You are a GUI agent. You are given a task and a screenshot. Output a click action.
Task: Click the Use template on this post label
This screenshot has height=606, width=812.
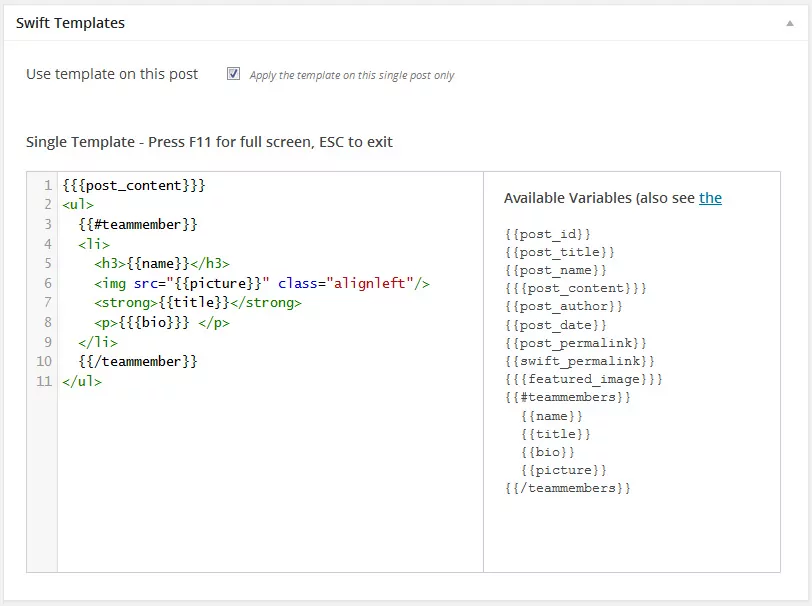click(112, 74)
